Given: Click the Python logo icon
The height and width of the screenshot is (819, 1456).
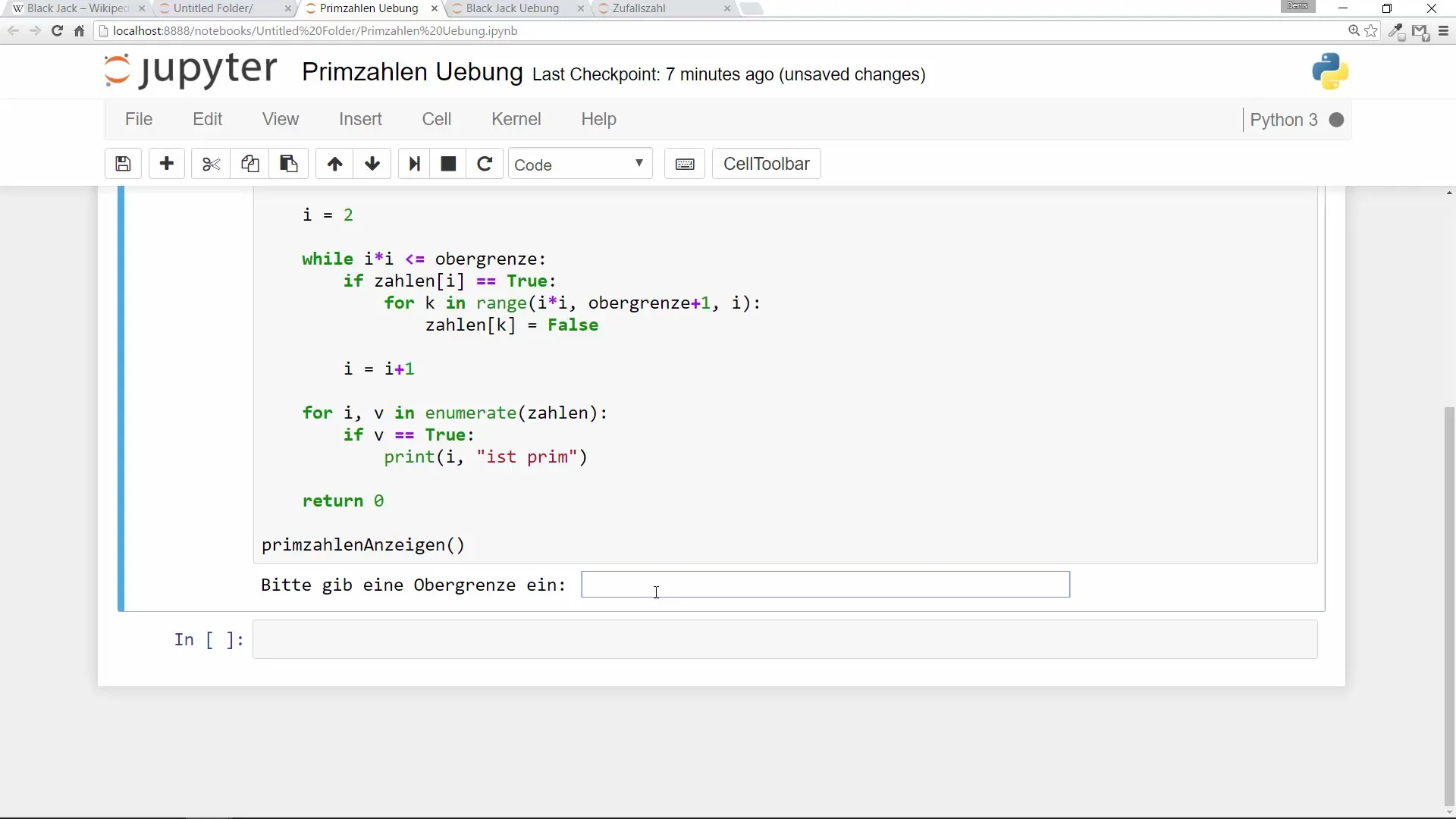Looking at the screenshot, I should (x=1330, y=71).
